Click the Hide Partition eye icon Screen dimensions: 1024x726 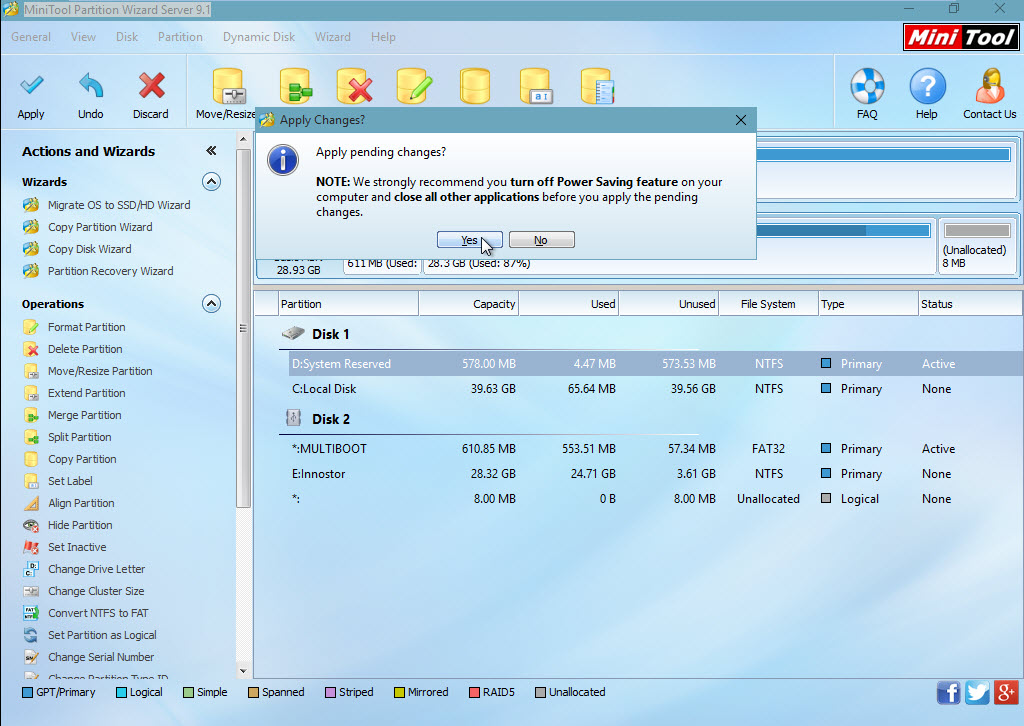31,525
